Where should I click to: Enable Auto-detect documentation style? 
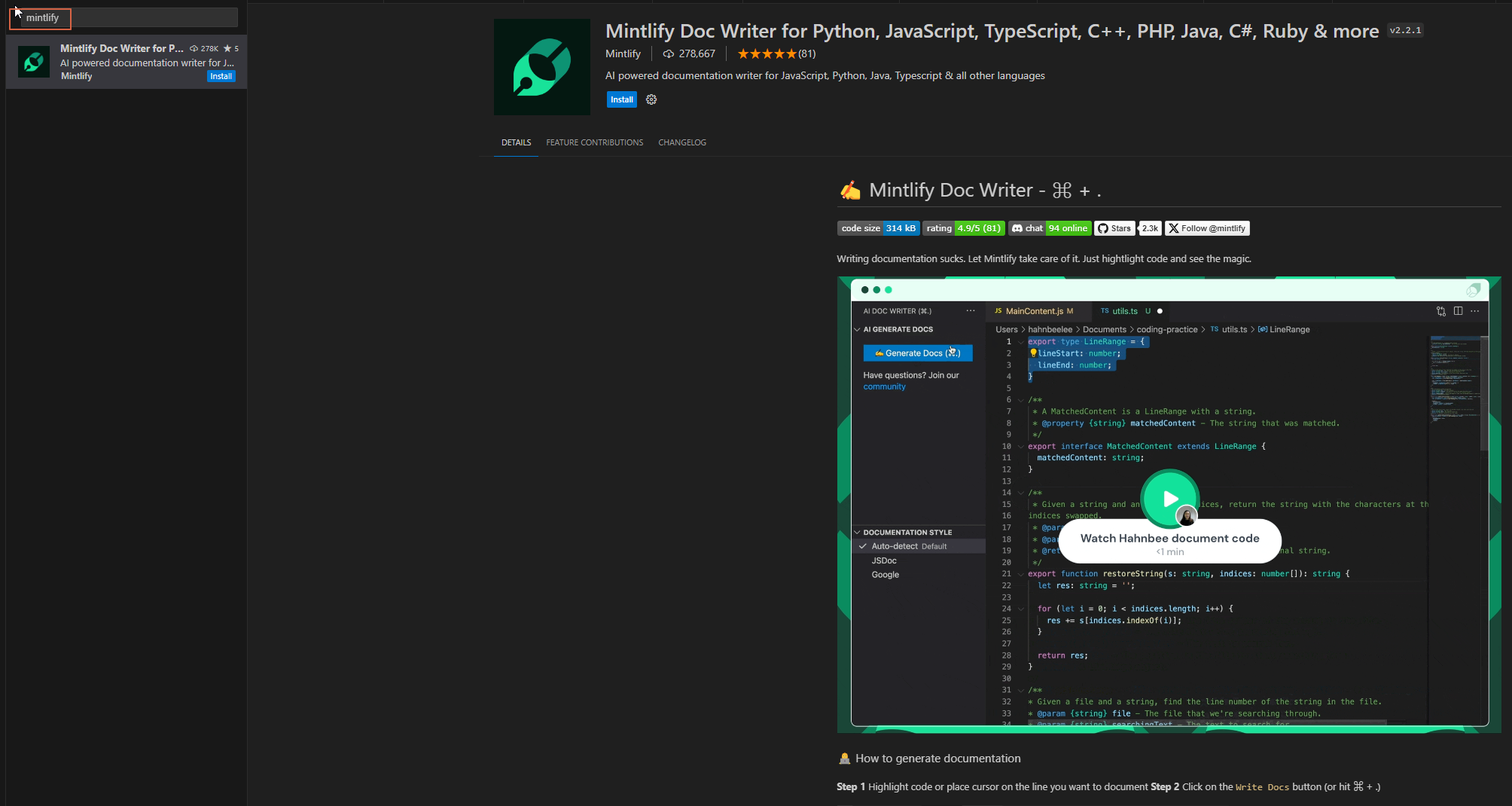[894, 546]
